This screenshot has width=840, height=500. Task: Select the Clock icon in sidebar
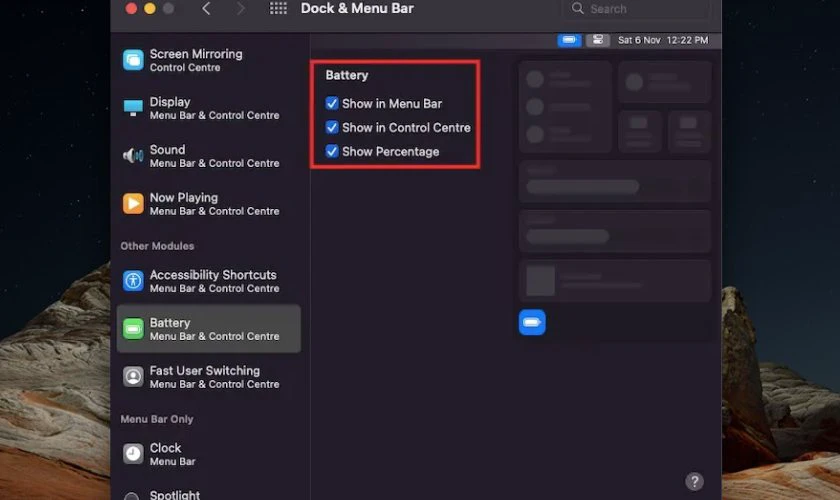(133, 454)
